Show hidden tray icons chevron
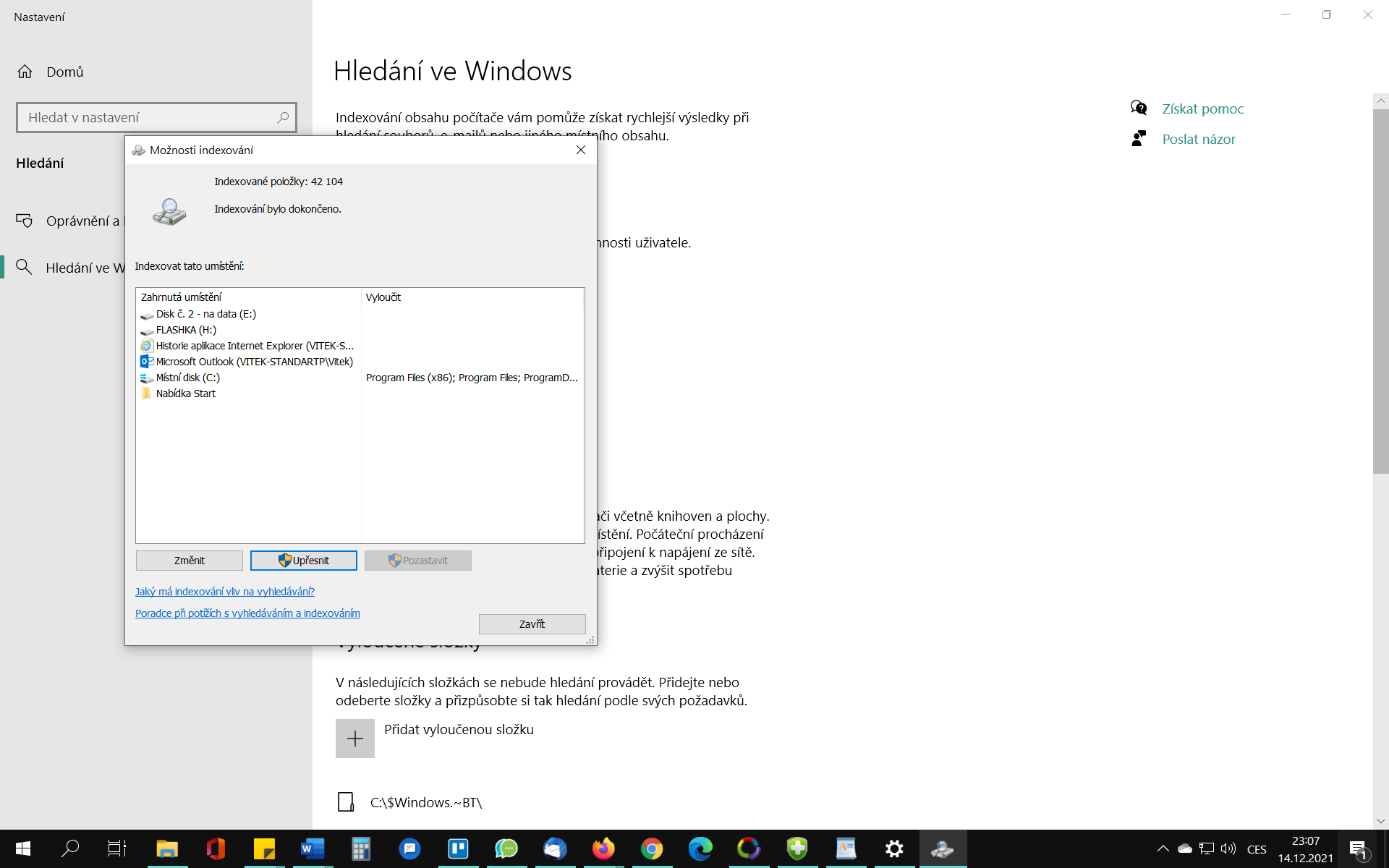 (x=1163, y=848)
